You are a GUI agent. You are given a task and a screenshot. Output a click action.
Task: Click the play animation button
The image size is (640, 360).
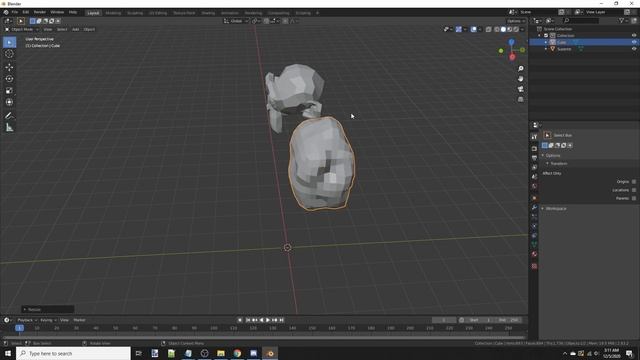coord(268,320)
